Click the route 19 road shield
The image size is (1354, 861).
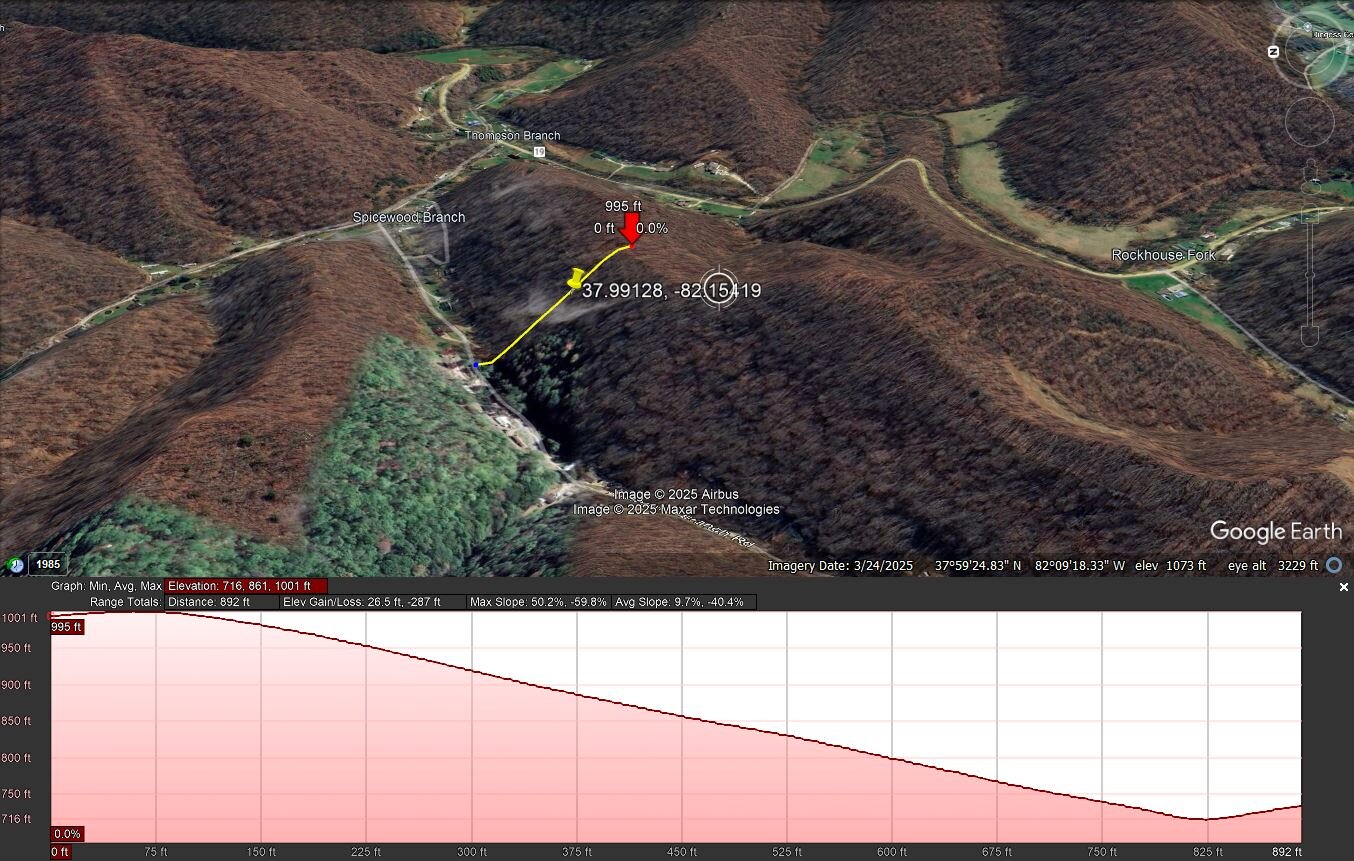click(539, 152)
